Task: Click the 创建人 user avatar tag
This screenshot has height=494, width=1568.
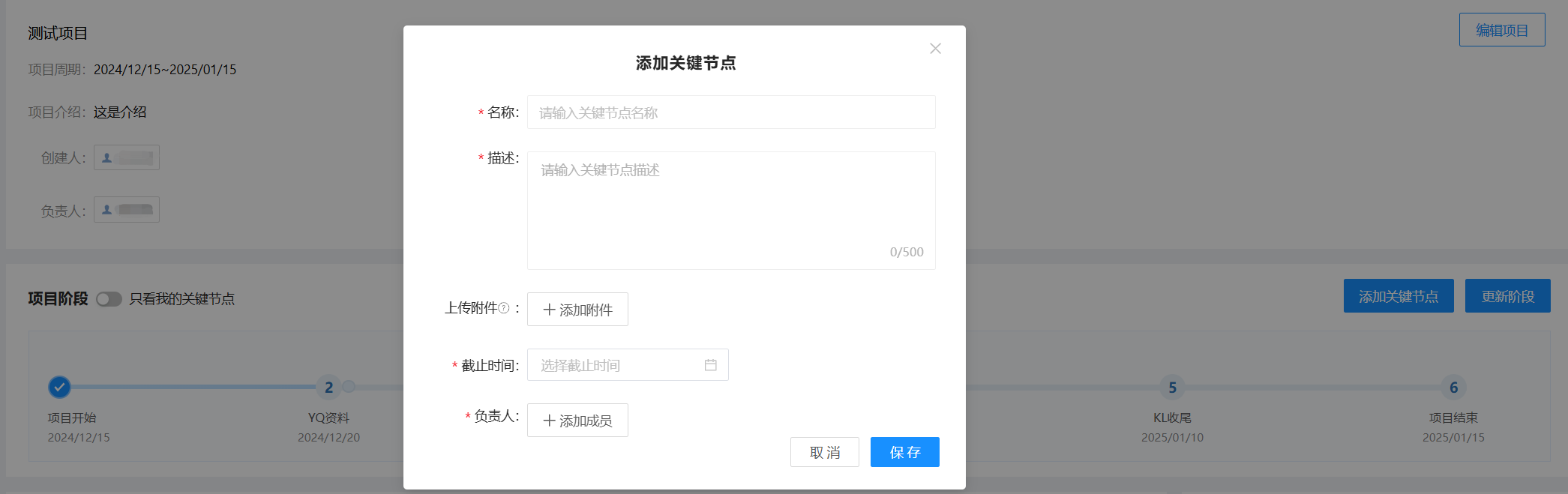Action: [x=127, y=157]
